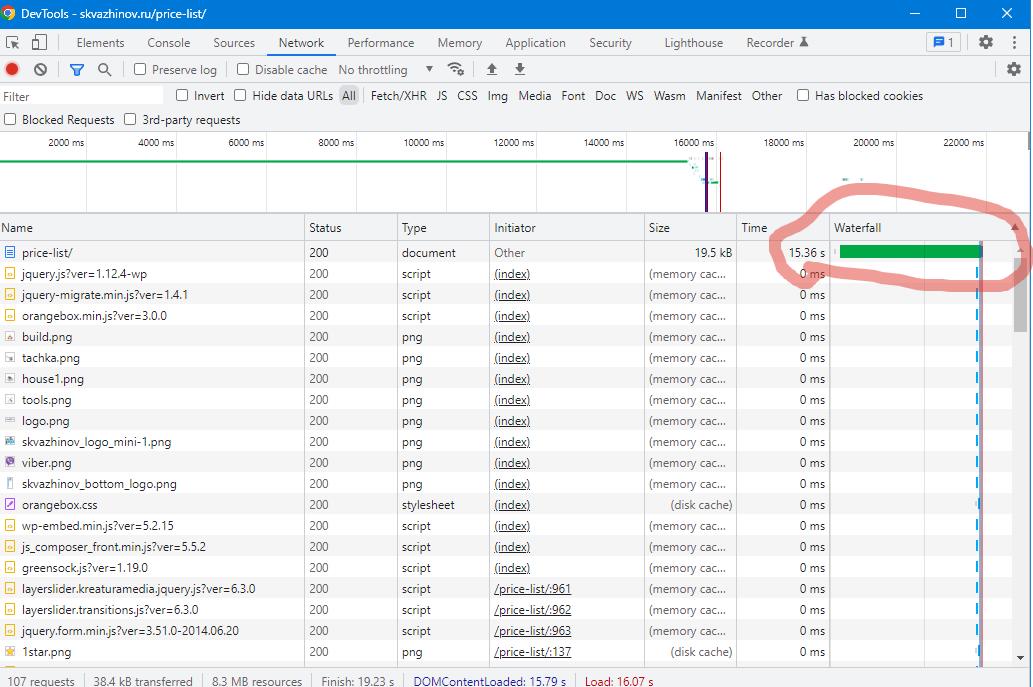Image resolution: width=1033 pixels, height=687 pixels.
Task: Open the network search magnifier
Action: [104, 69]
